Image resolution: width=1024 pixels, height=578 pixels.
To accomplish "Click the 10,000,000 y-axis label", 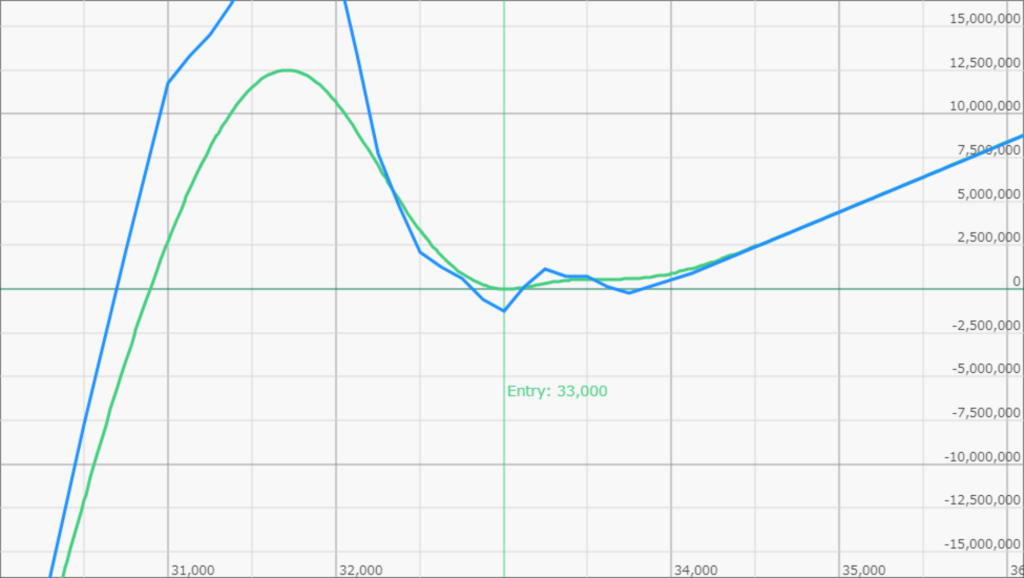I will click(x=985, y=106).
